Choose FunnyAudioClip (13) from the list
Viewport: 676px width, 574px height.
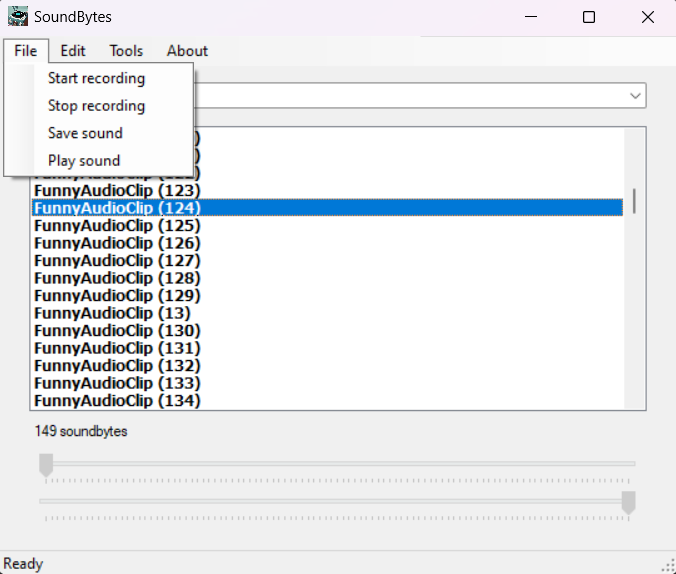(x=112, y=313)
